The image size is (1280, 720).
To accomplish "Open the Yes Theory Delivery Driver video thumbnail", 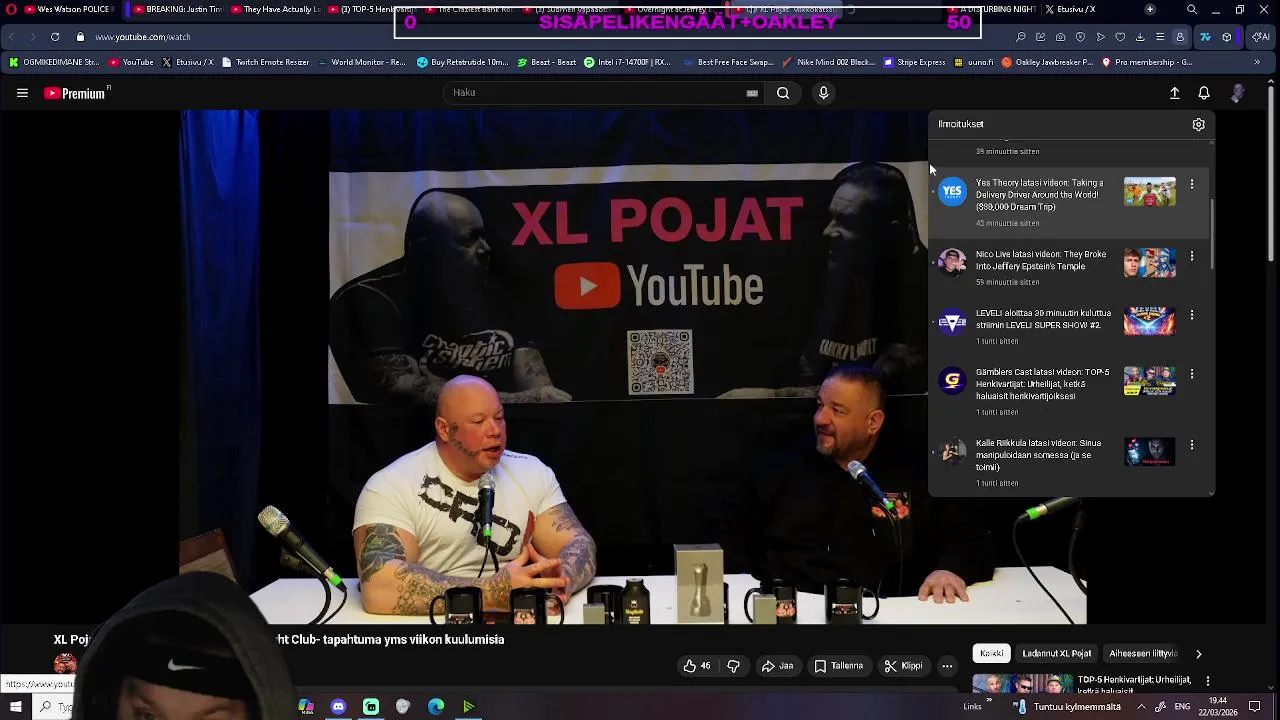I will pyautogui.click(x=1149, y=191).
